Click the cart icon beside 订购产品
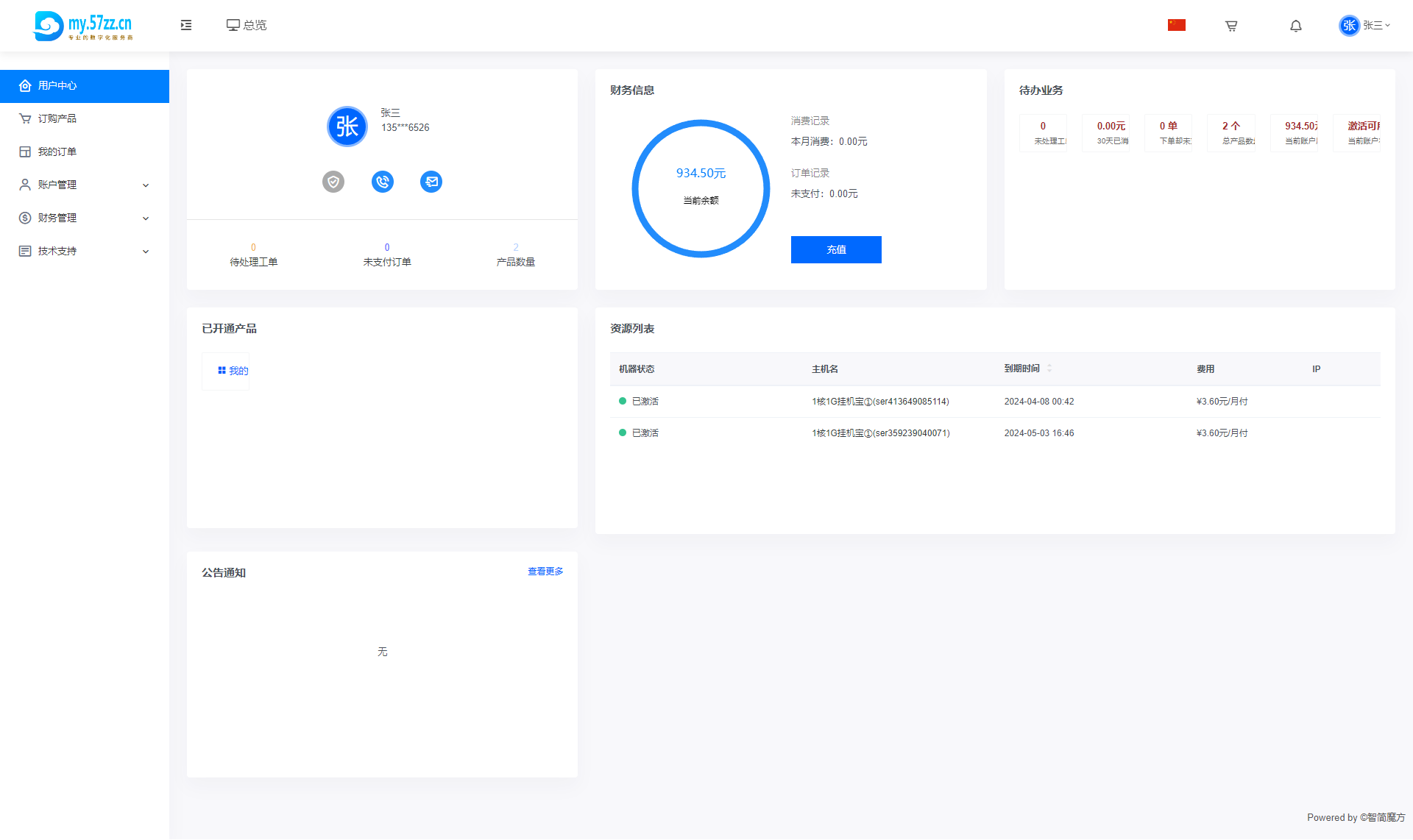 (x=25, y=118)
